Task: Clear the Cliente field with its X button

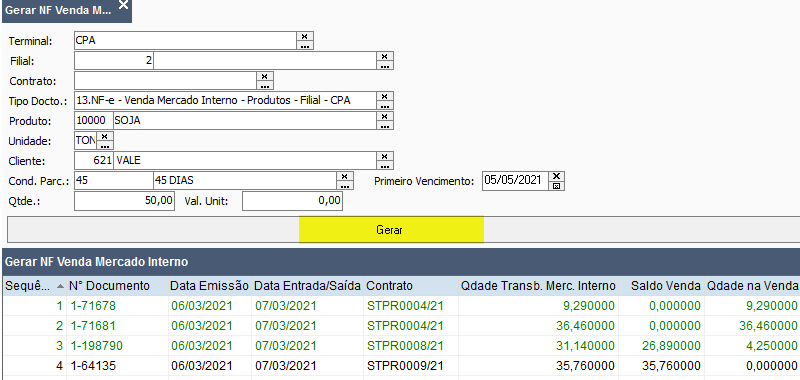Action: [x=385, y=156]
